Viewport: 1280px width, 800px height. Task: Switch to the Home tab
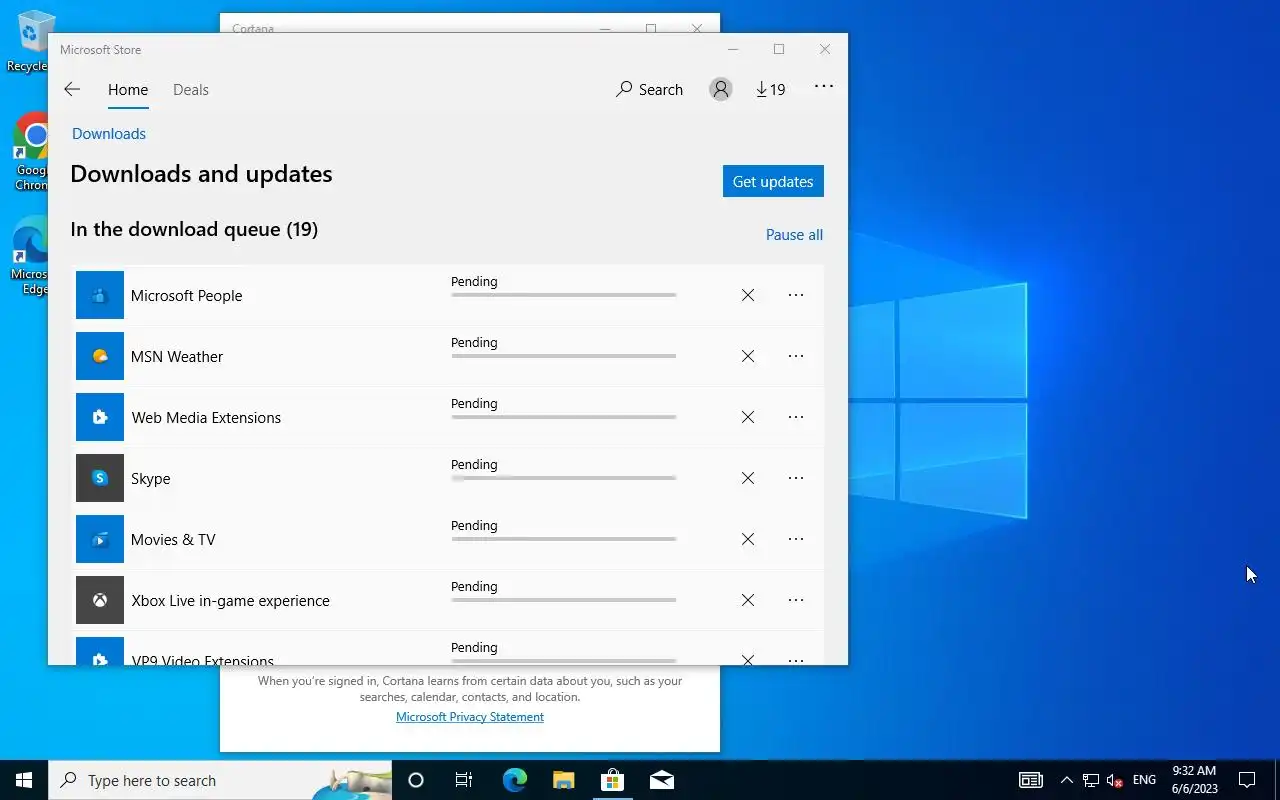click(x=128, y=89)
